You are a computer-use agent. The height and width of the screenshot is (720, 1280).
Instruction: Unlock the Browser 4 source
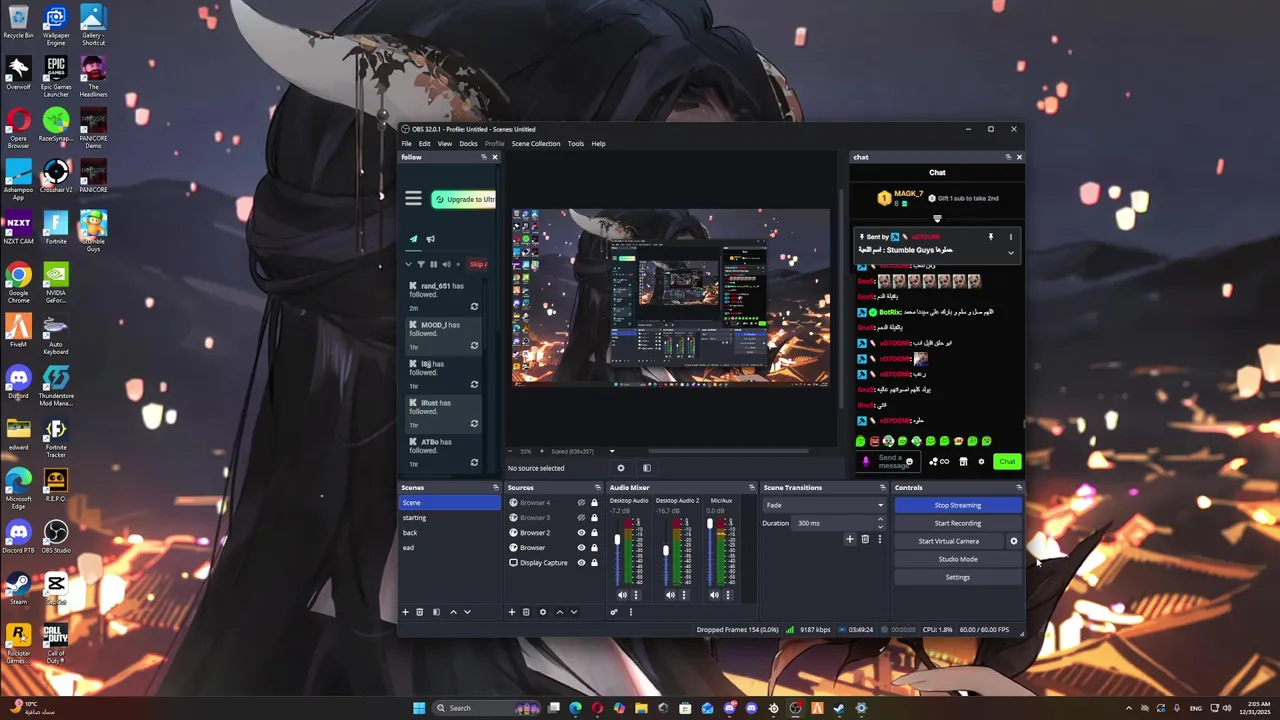click(594, 503)
